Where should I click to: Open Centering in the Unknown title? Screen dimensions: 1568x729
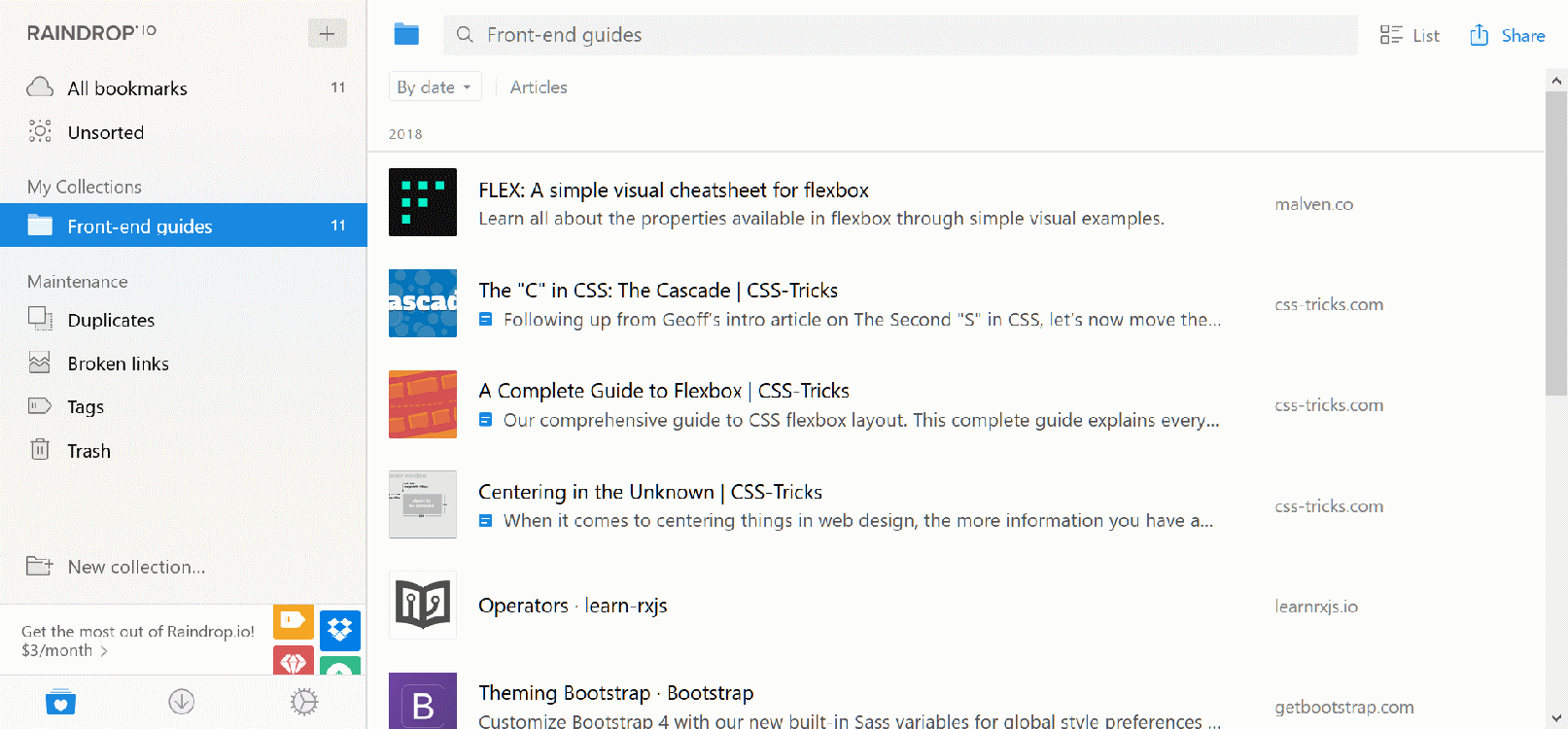pyautogui.click(x=650, y=492)
